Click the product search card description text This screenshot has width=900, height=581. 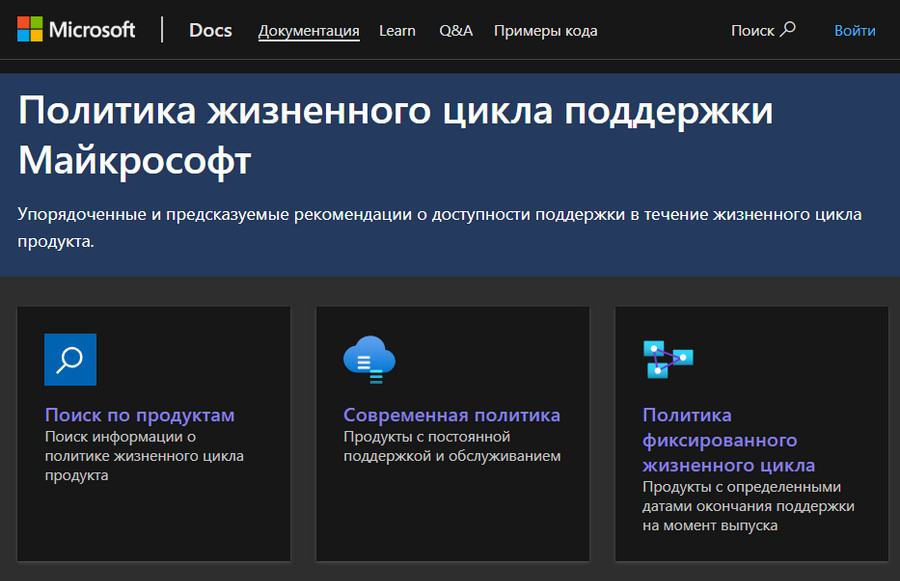144,456
